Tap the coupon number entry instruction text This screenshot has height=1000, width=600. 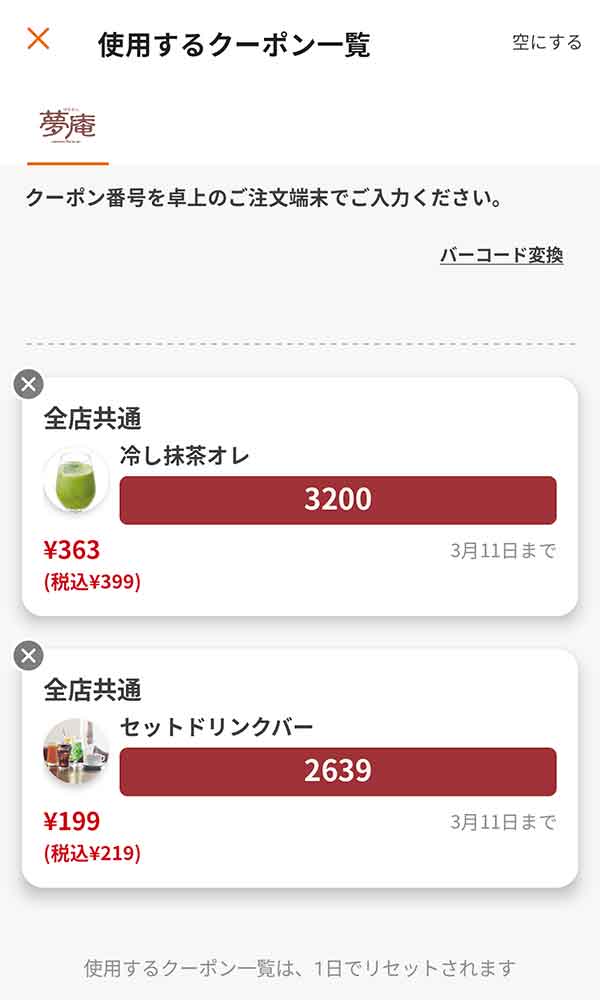[x=267, y=197]
